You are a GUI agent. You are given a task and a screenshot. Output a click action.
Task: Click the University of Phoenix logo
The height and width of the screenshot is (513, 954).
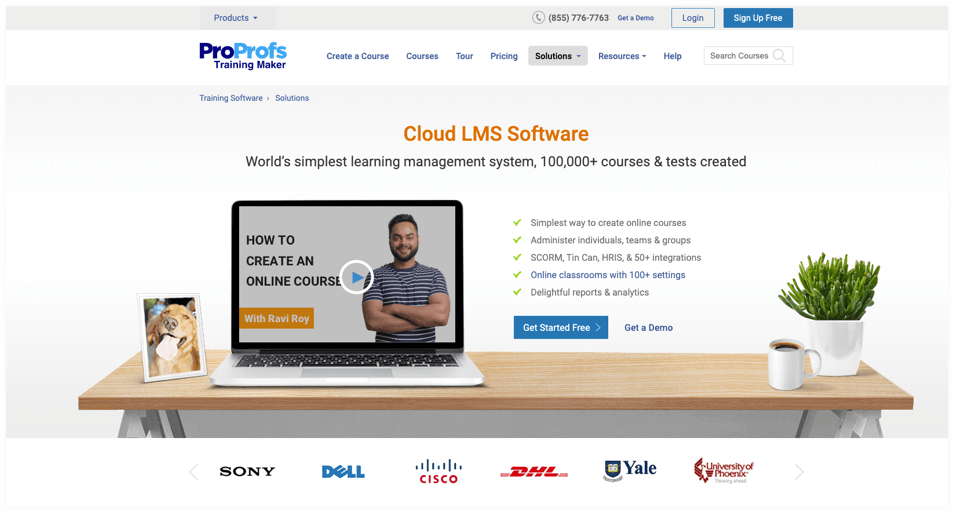(724, 471)
